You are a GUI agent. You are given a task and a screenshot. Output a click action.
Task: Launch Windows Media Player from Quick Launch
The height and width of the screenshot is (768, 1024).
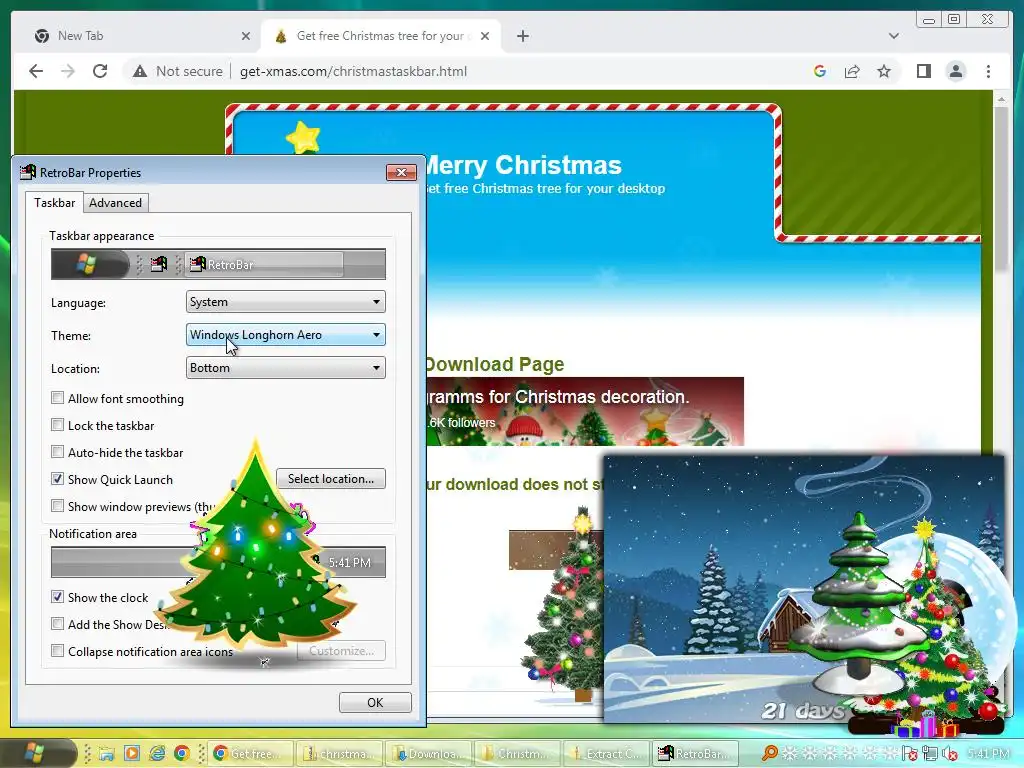(132, 754)
